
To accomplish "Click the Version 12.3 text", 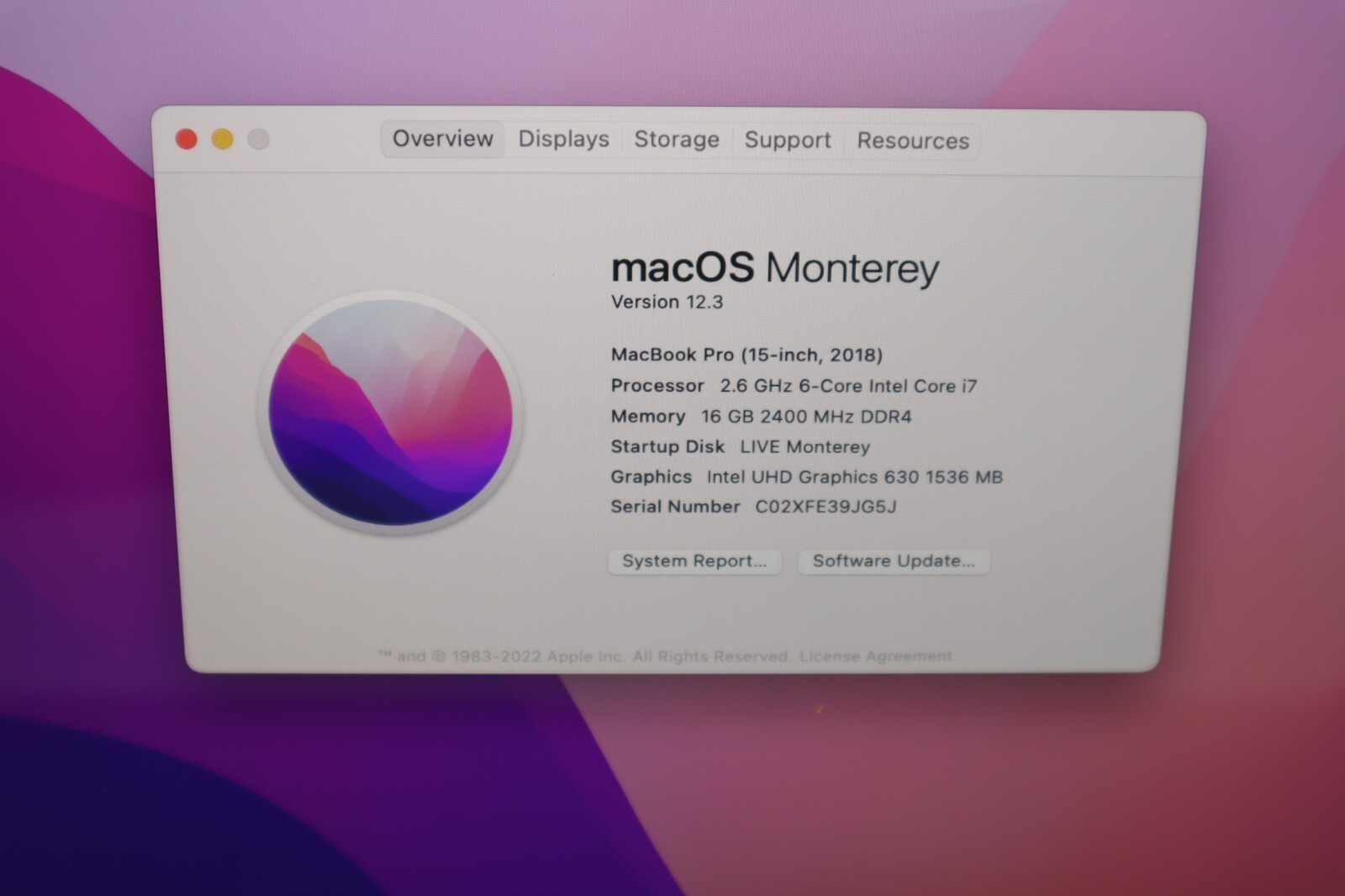I will [667, 303].
